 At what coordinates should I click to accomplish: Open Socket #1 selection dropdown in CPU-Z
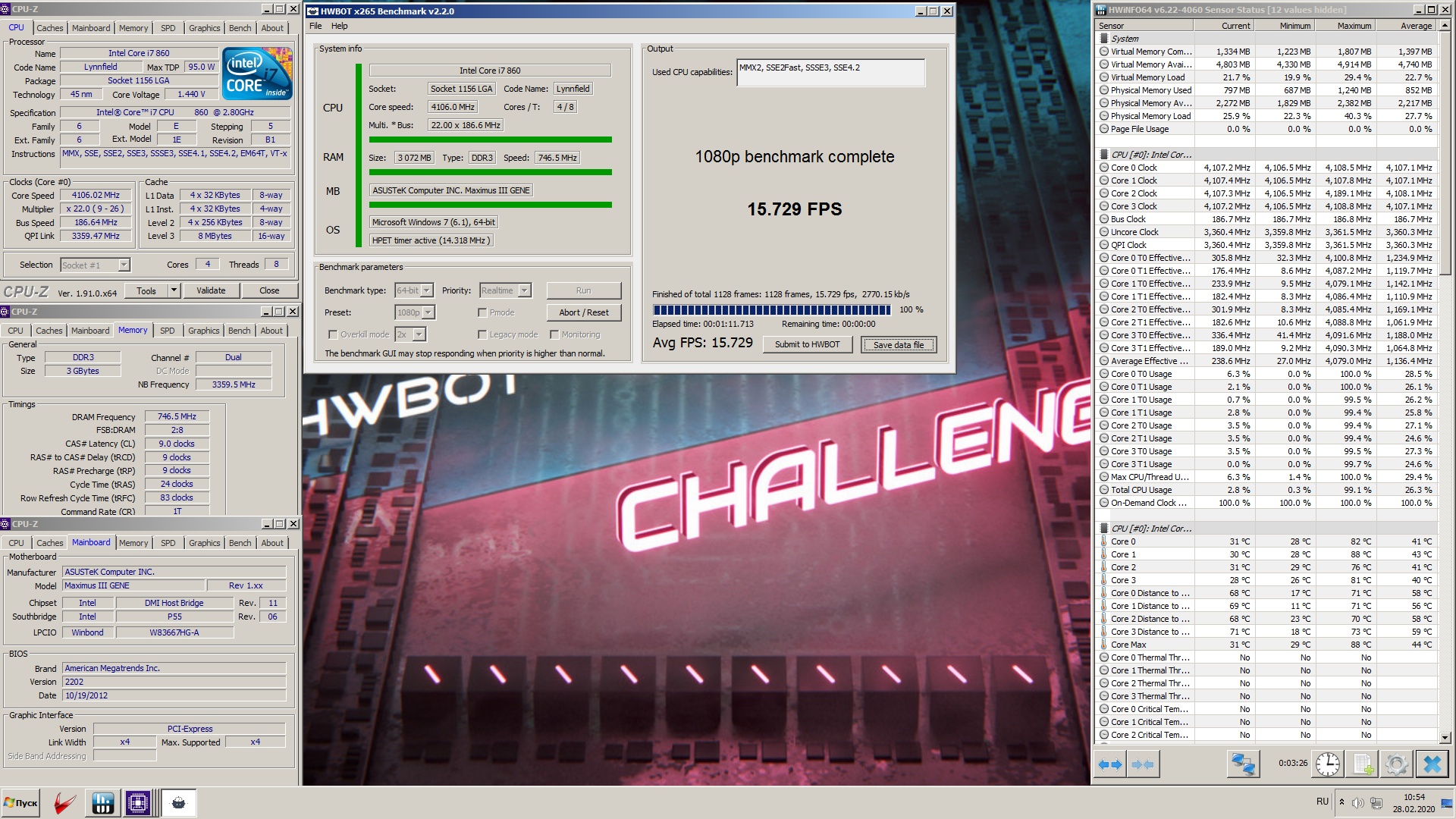124,265
